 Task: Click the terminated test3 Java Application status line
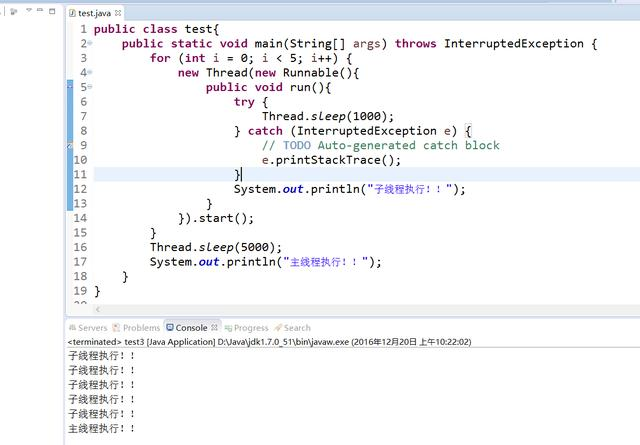pos(269,342)
